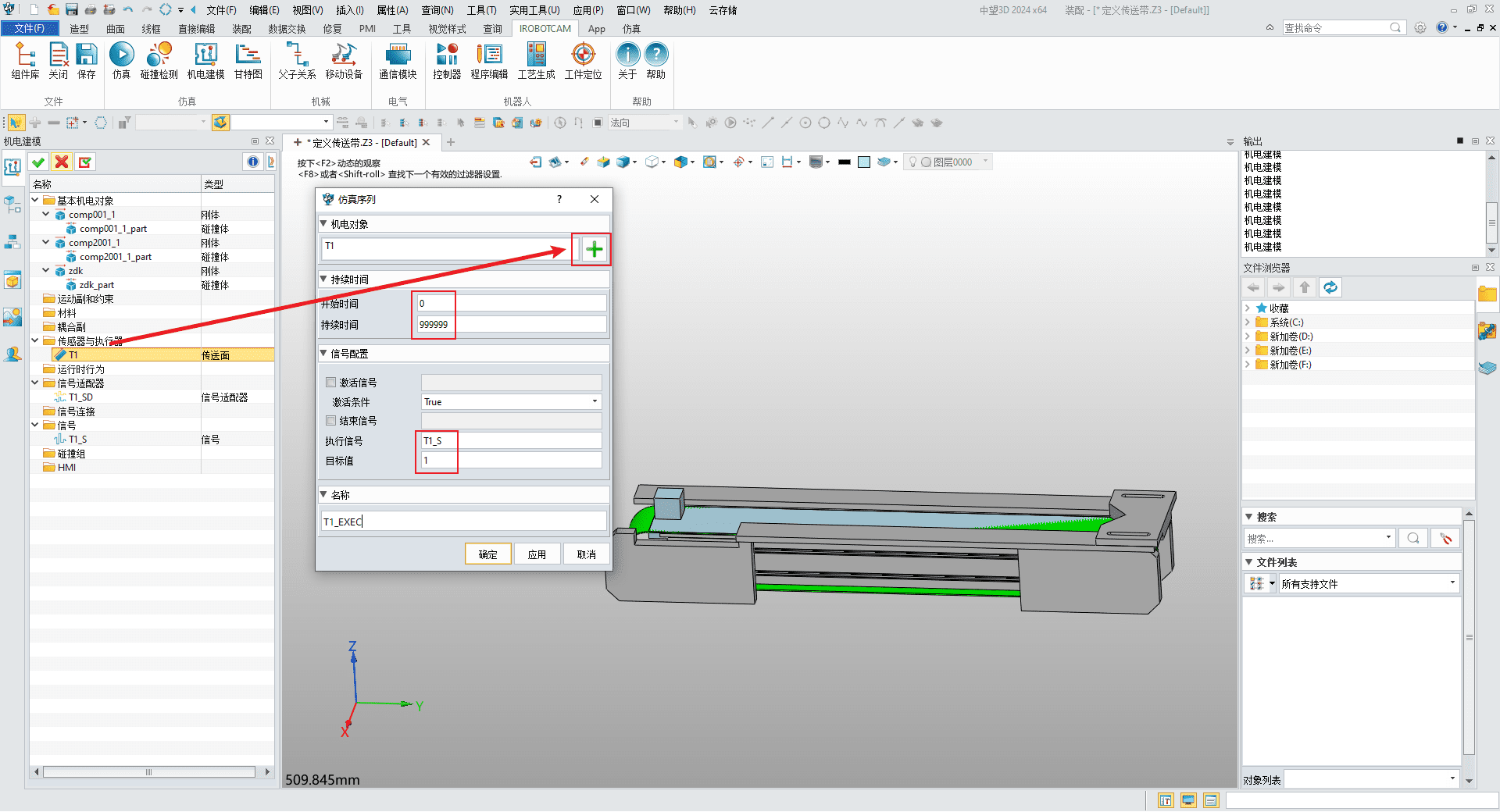
Task: Click the 持续时间 999999 input field
Action: pyautogui.click(x=512, y=324)
